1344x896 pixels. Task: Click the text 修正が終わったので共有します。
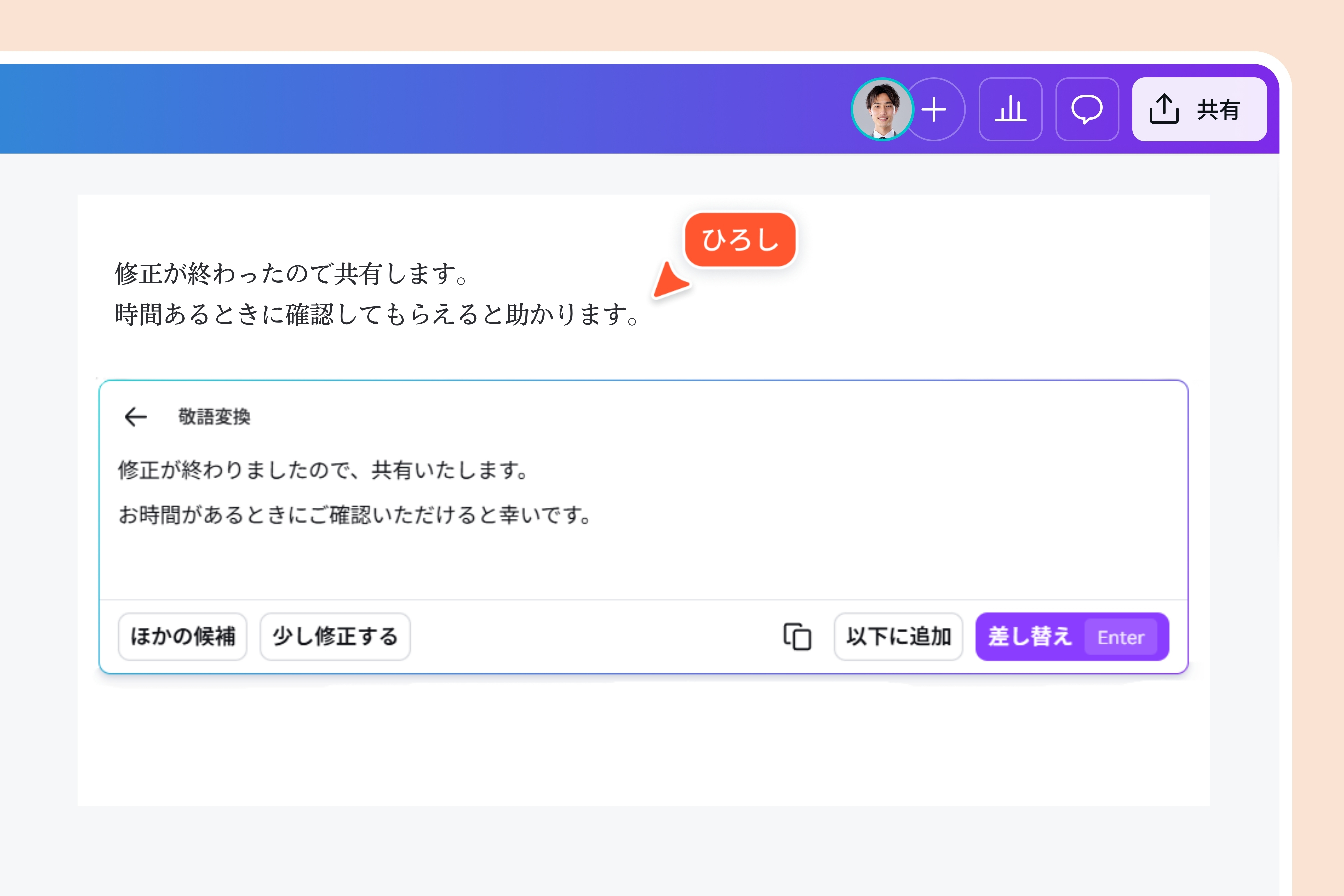click(291, 274)
